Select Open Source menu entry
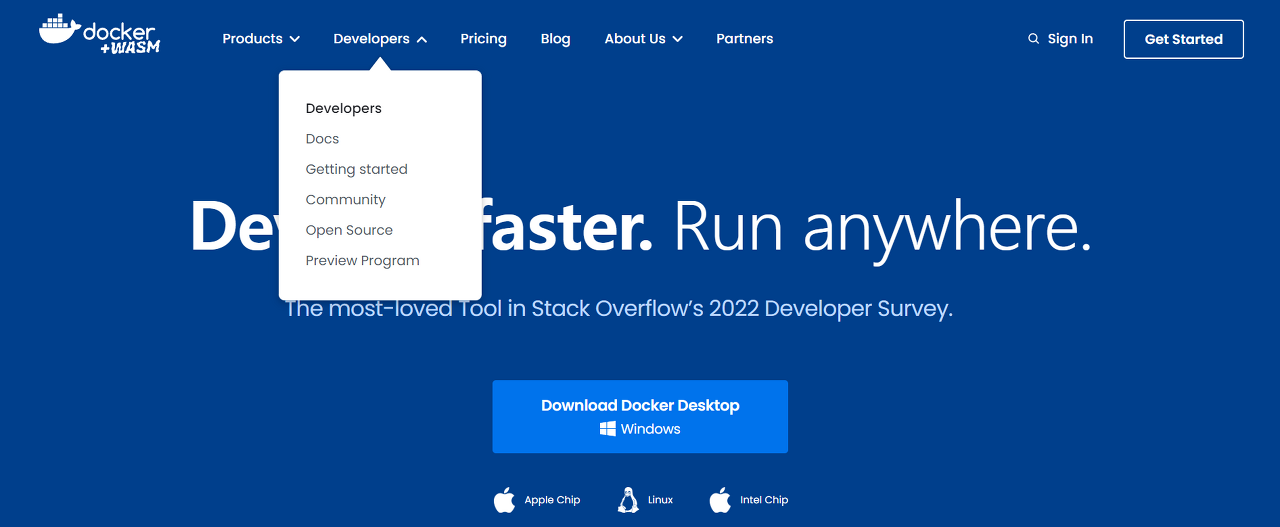Viewport: 1280px width, 527px height. click(x=349, y=230)
